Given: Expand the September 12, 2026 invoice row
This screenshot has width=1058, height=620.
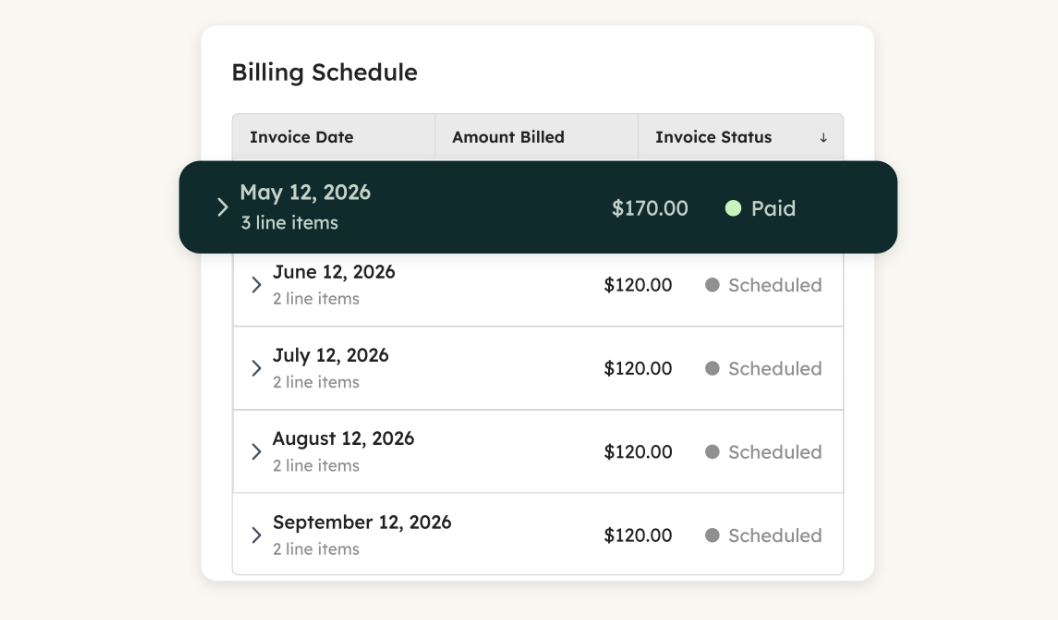Looking at the screenshot, I should tap(256, 535).
